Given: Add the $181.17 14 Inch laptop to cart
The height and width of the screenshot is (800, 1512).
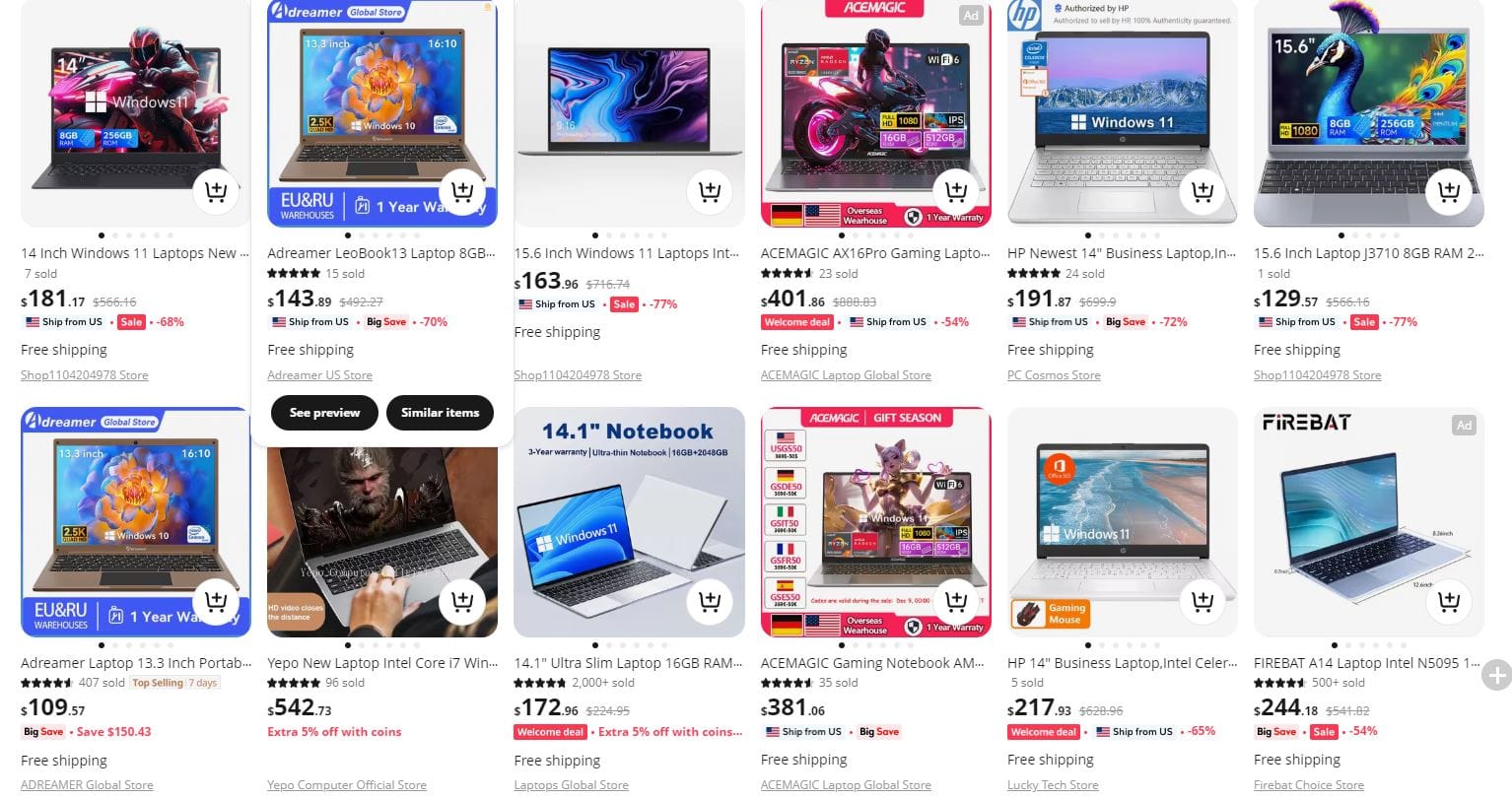Looking at the screenshot, I should pos(216,191).
